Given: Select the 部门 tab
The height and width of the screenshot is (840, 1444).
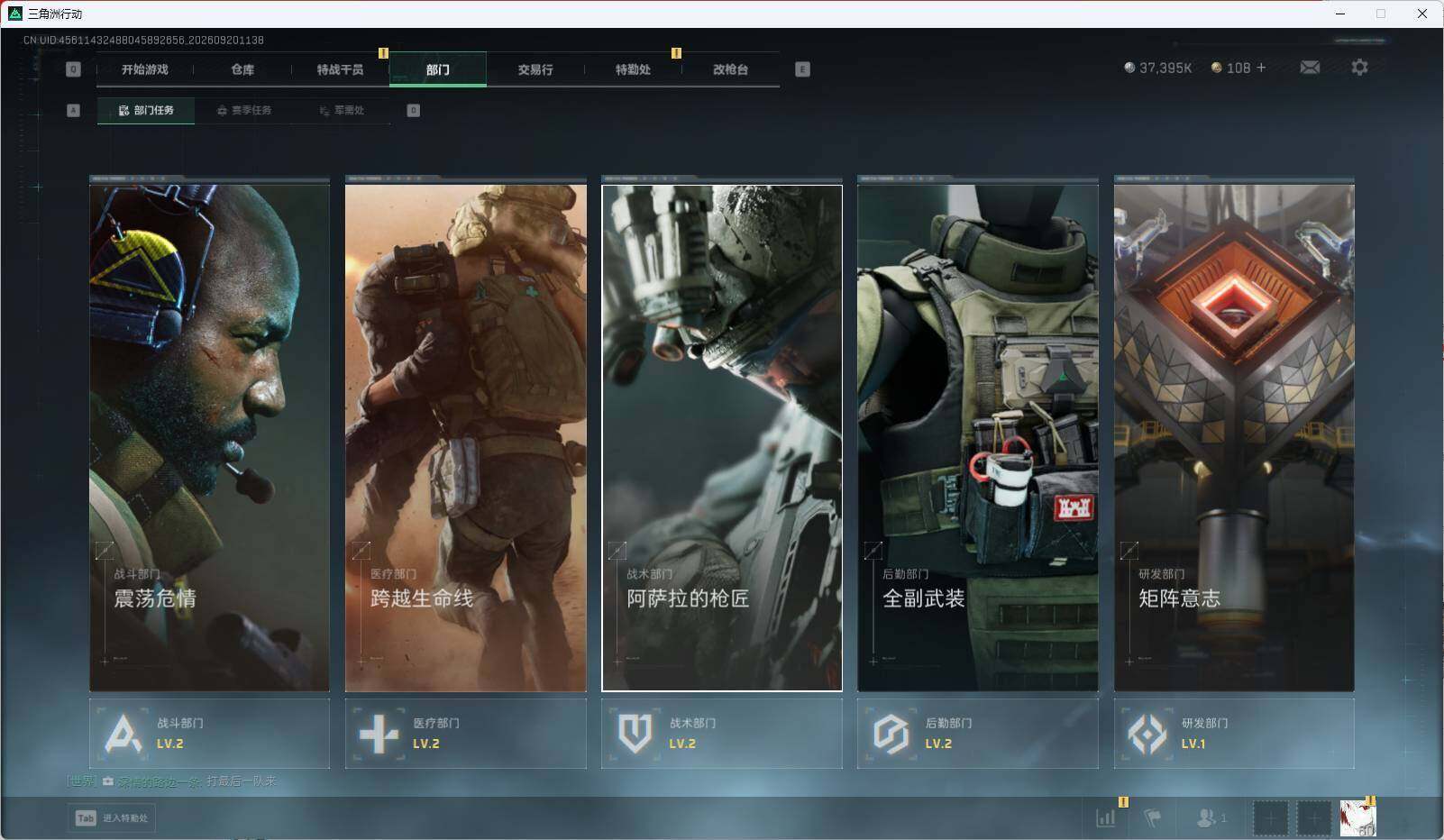Looking at the screenshot, I should [x=438, y=69].
